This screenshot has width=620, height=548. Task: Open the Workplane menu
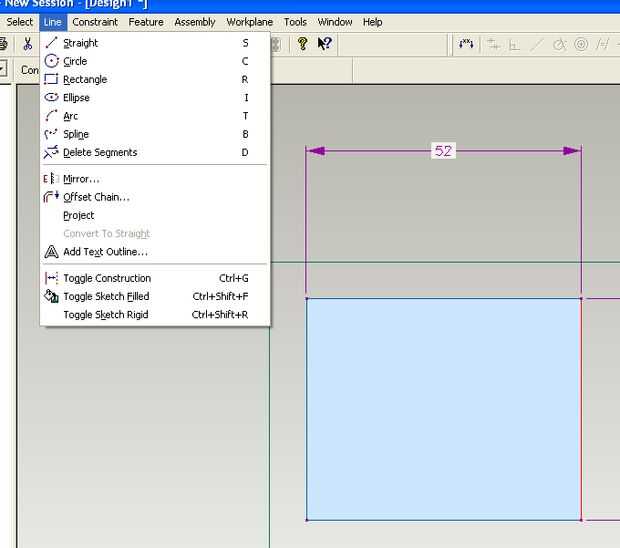pos(250,22)
